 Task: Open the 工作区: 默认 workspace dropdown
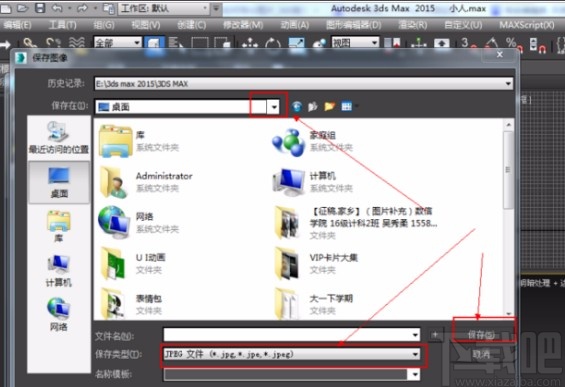pos(164,8)
